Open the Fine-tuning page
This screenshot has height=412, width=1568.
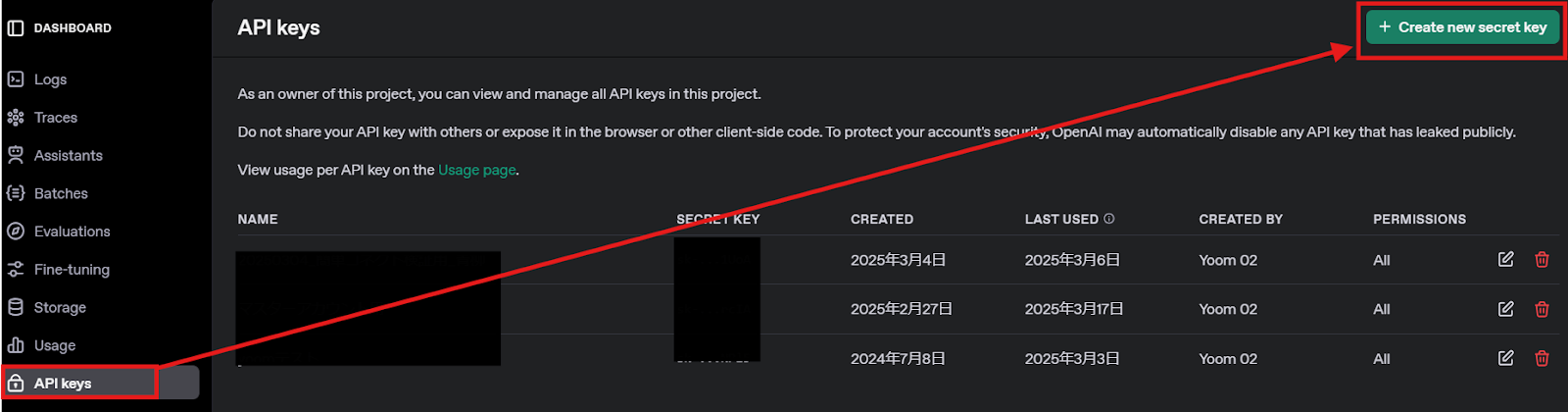coord(72,270)
